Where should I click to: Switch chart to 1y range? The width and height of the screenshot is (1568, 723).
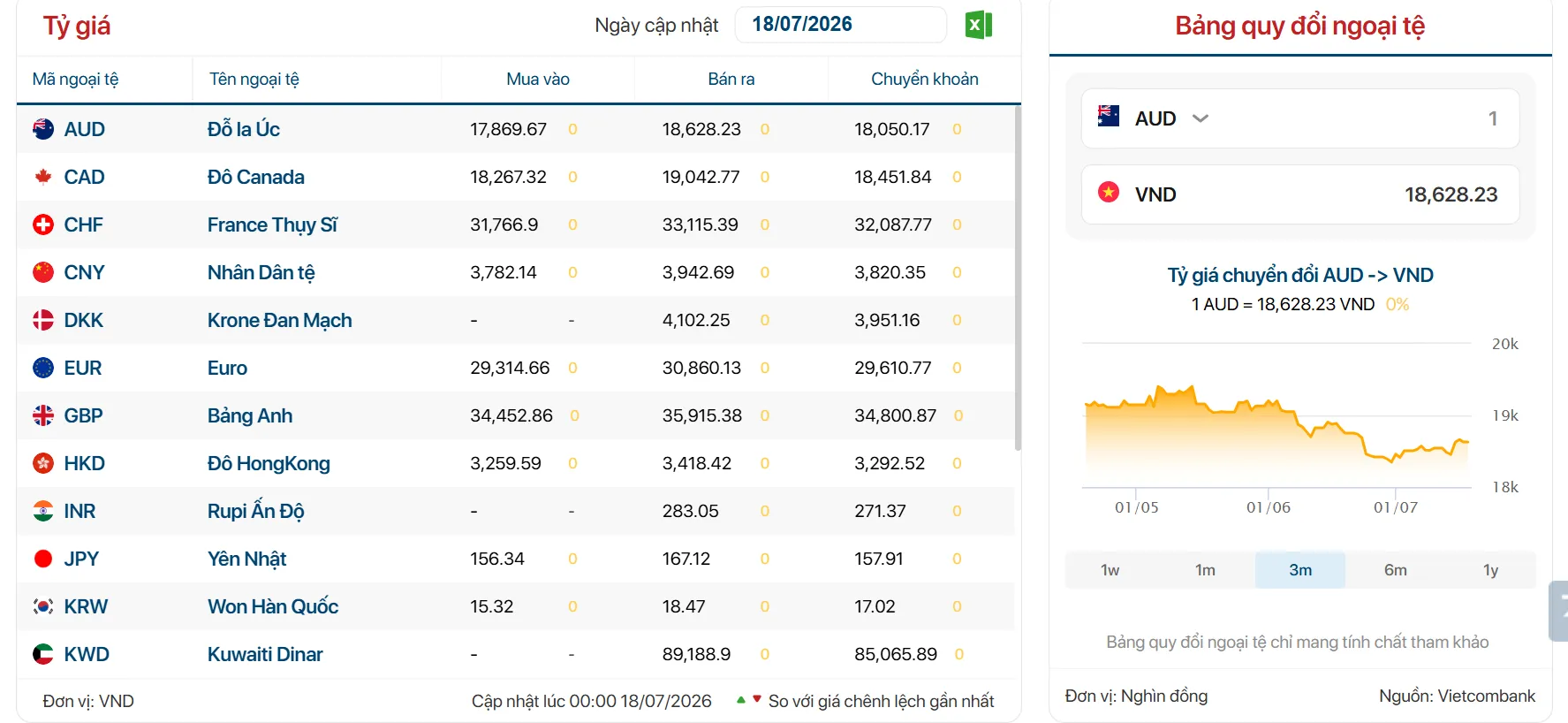[x=1490, y=570]
